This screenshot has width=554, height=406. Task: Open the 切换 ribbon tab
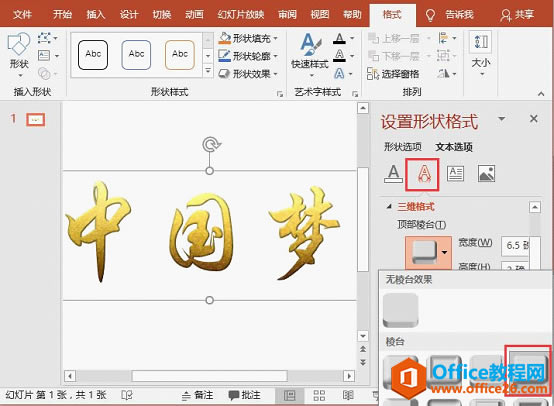[x=161, y=14]
